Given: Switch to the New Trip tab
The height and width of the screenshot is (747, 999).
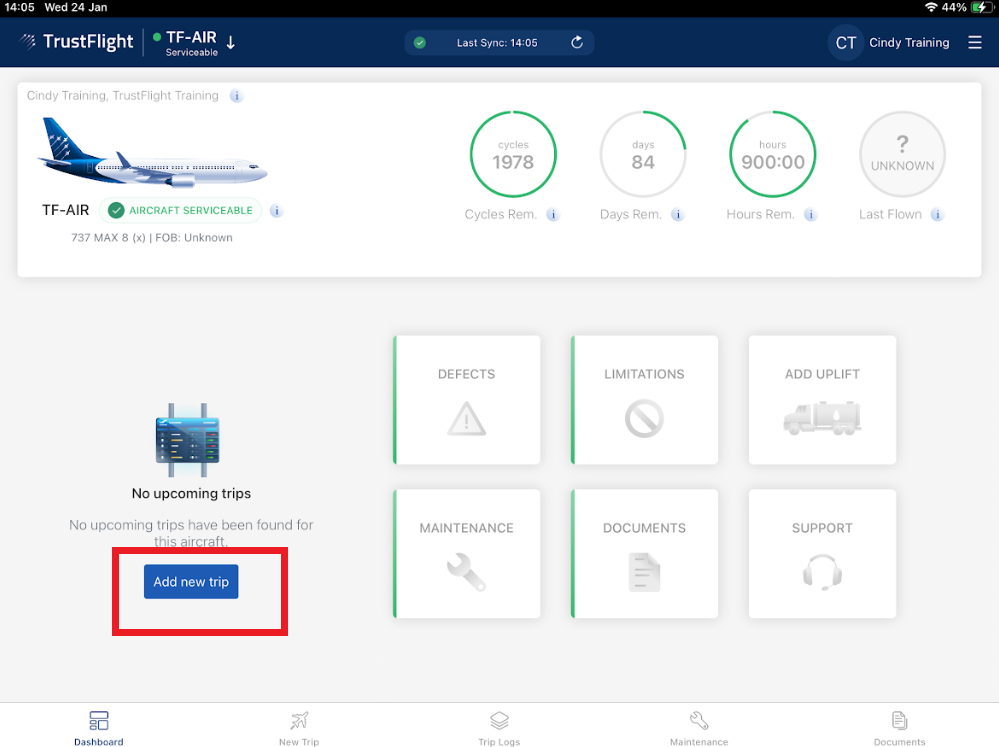Looking at the screenshot, I should pyautogui.click(x=299, y=728).
